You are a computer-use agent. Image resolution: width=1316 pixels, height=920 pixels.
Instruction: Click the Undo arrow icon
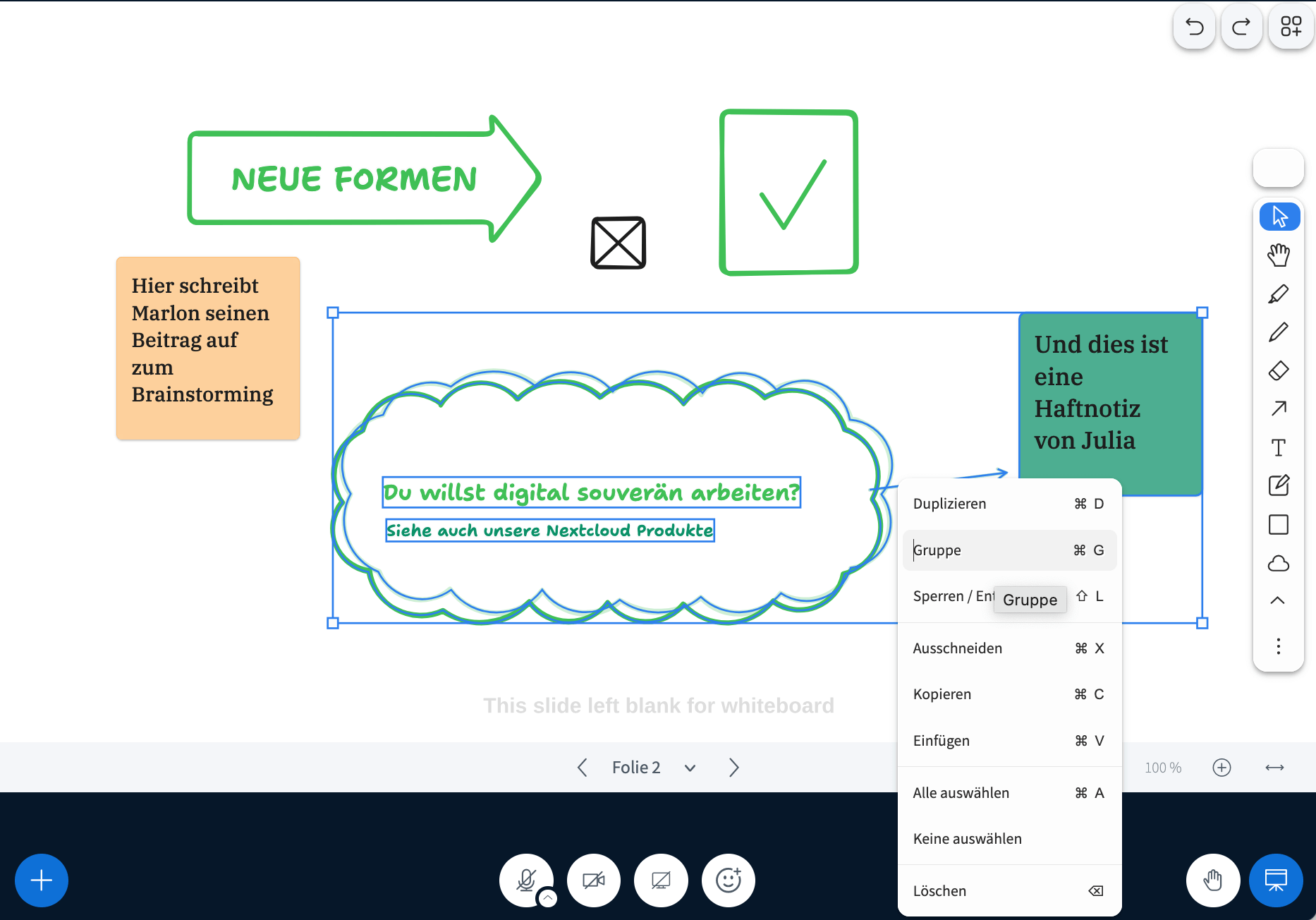point(1194,27)
